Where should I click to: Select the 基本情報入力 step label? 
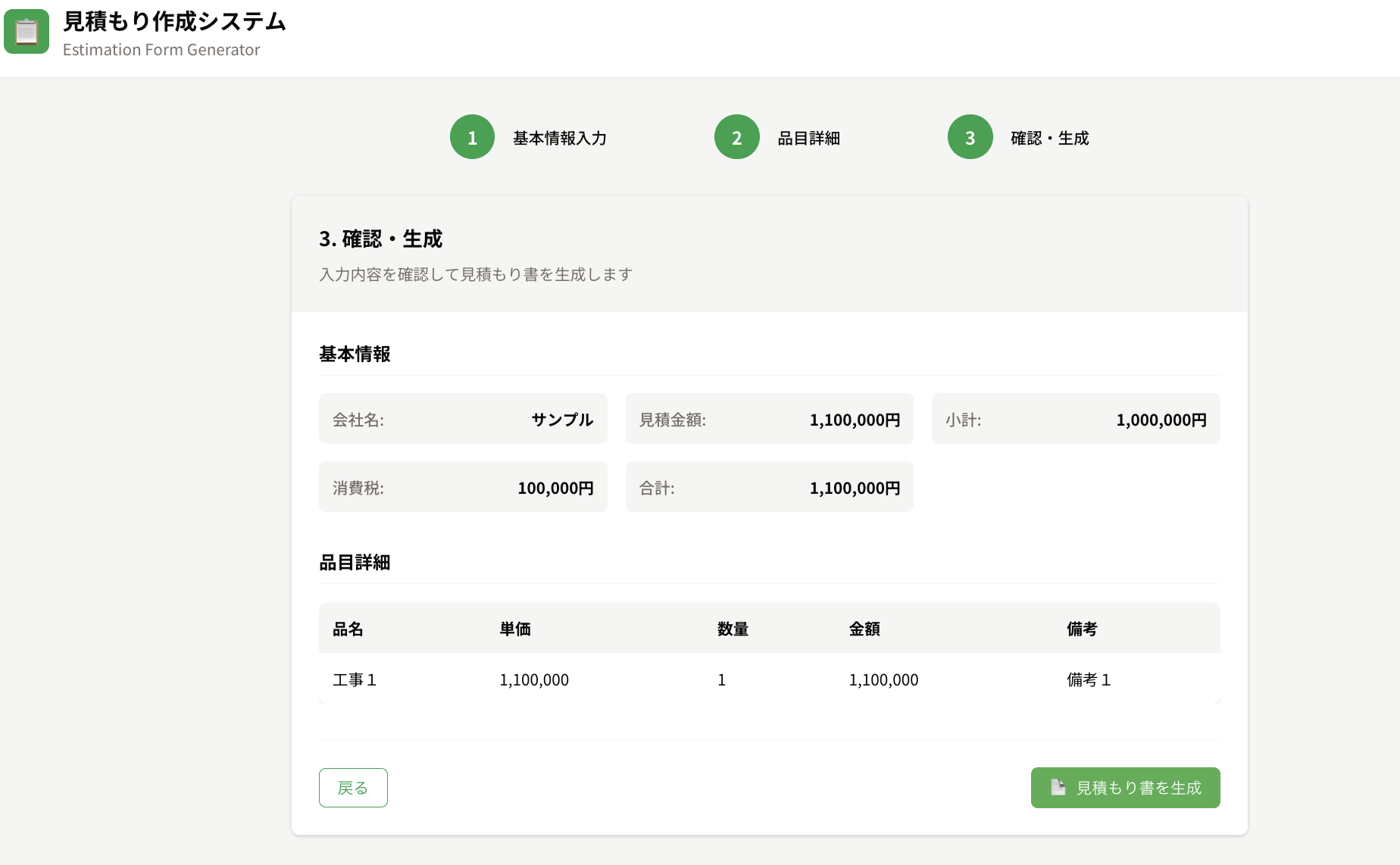[560, 137]
